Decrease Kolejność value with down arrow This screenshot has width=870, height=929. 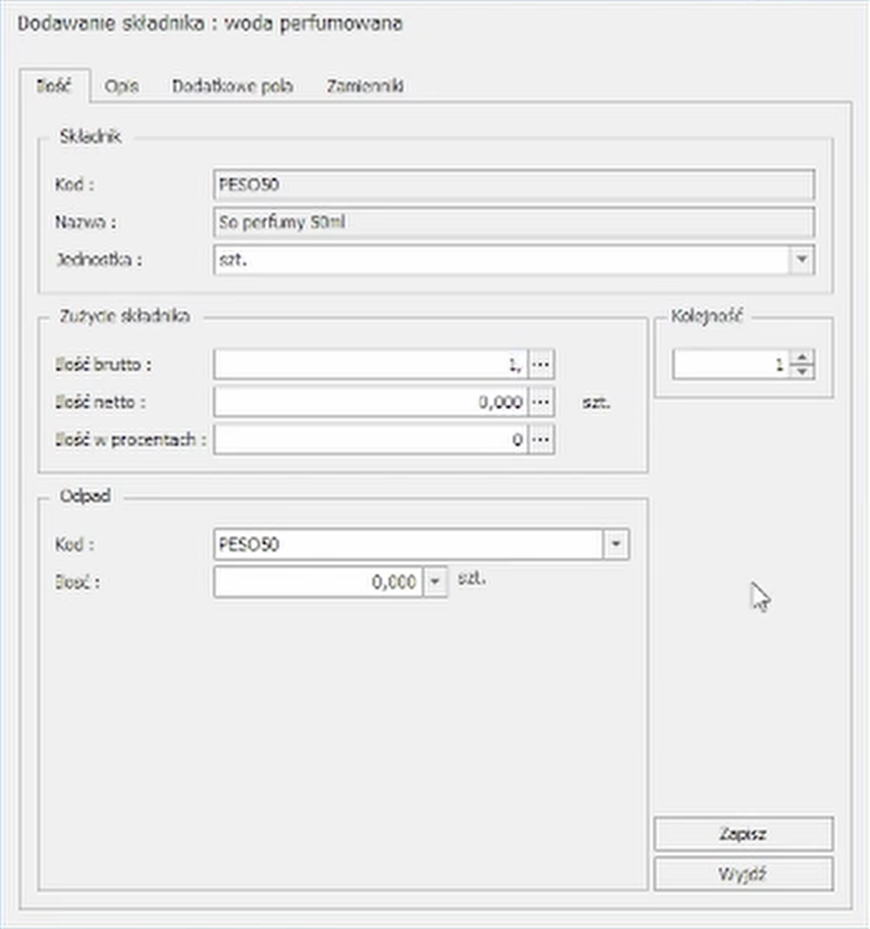(x=802, y=372)
